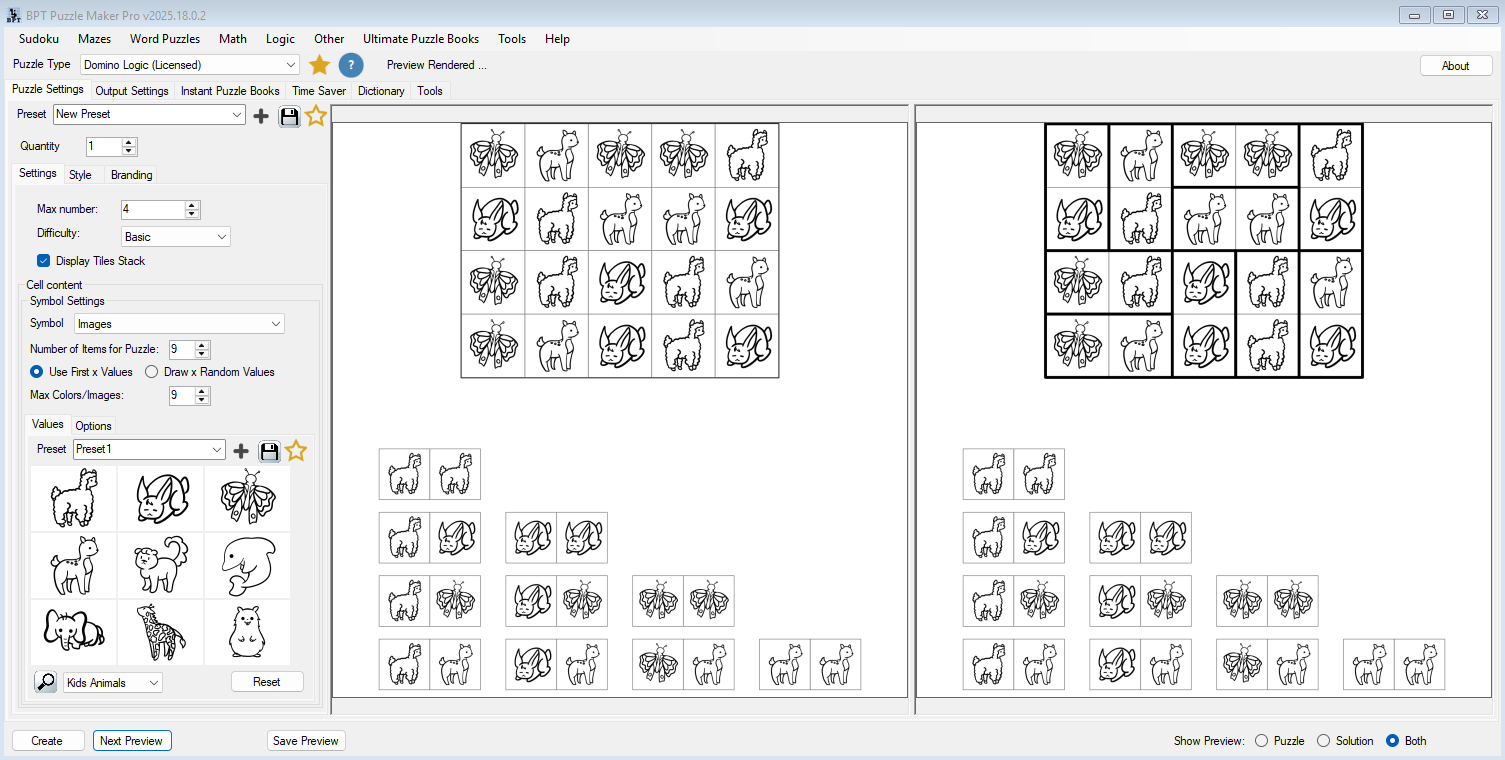The width and height of the screenshot is (1505, 760).
Task: Open the Difficulty dropdown
Action: [x=221, y=236]
